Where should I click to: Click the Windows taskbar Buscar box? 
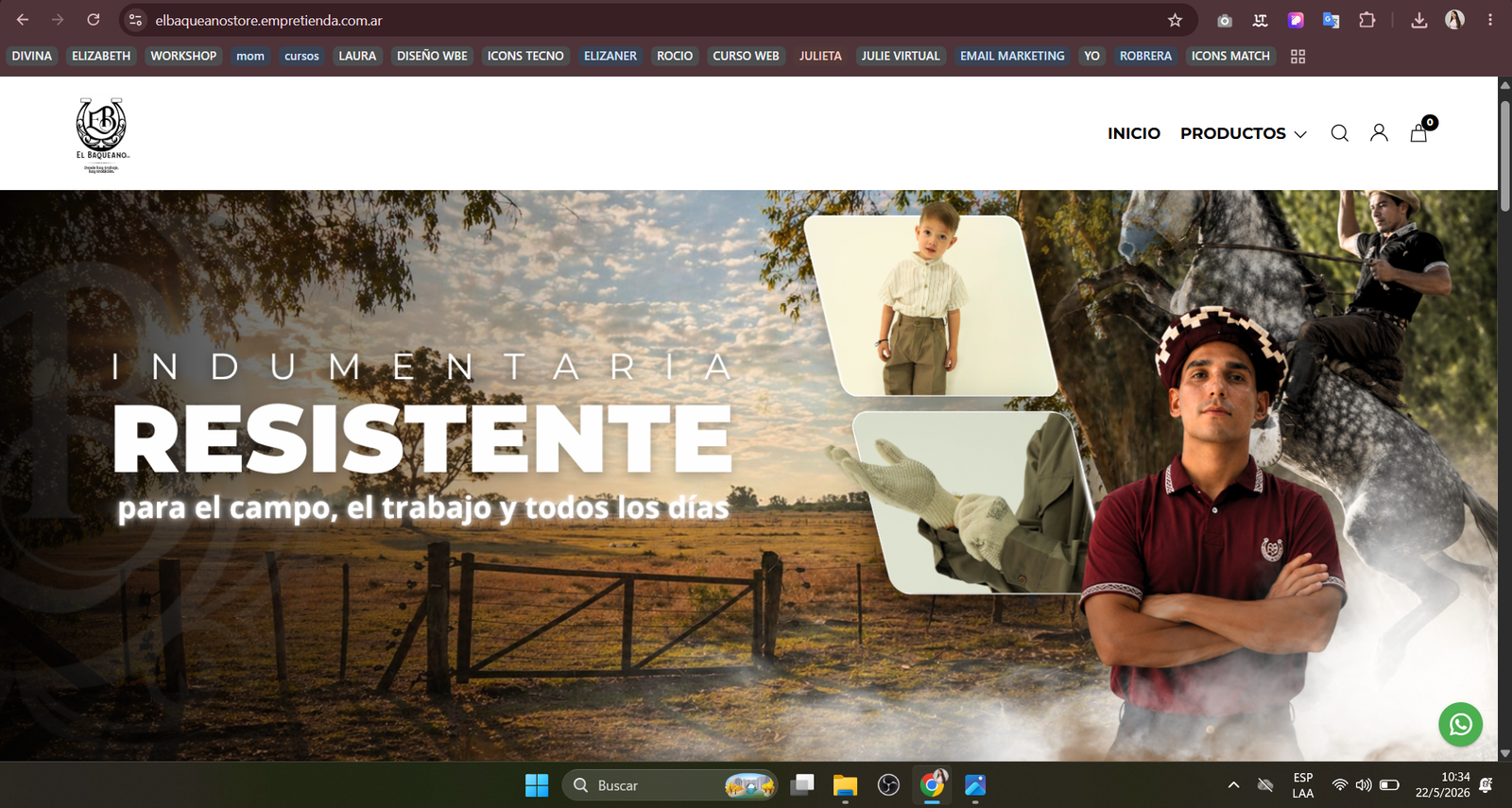coord(670,785)
